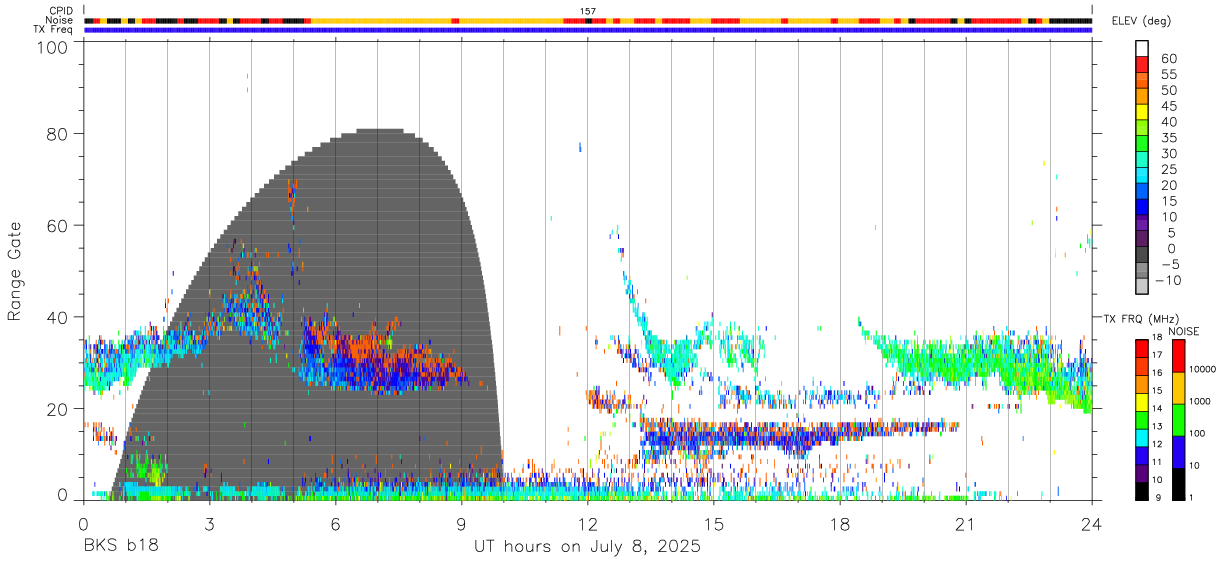Click the '10000' label on the NOISE scale

(x=1201, y=369)
